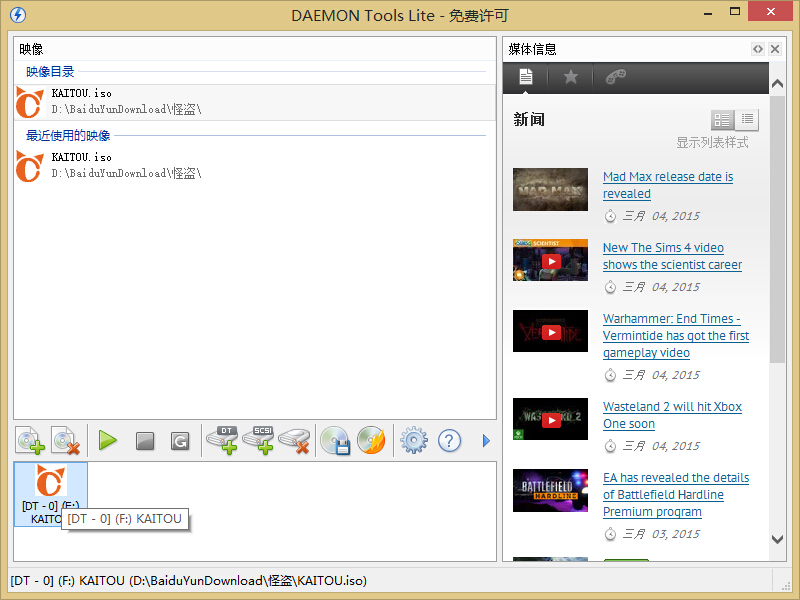This screenshot has width=800, height=600.
Task: Click the Battlefield Hardline thumbnail
Action: point(550,490)
